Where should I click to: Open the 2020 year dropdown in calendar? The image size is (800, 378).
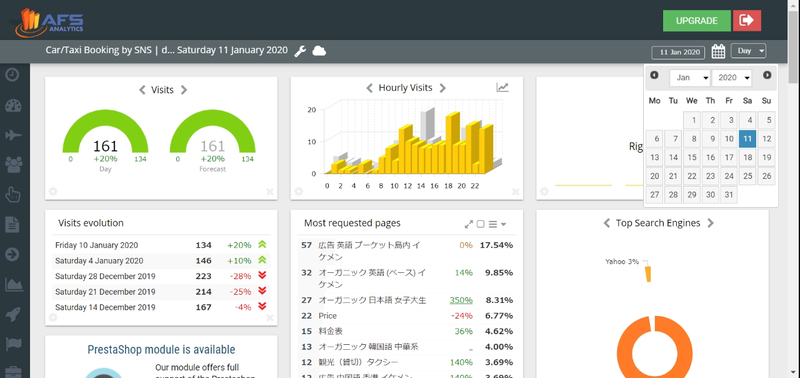click(732, 78)
